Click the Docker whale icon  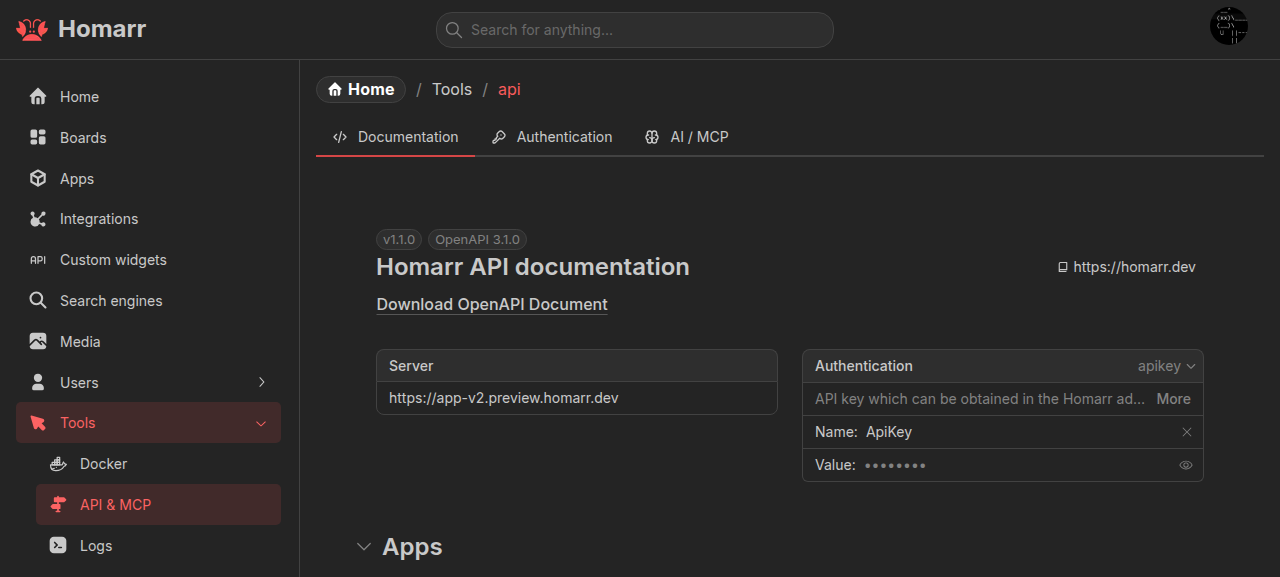pyautogui.click(x=59, y=464)
